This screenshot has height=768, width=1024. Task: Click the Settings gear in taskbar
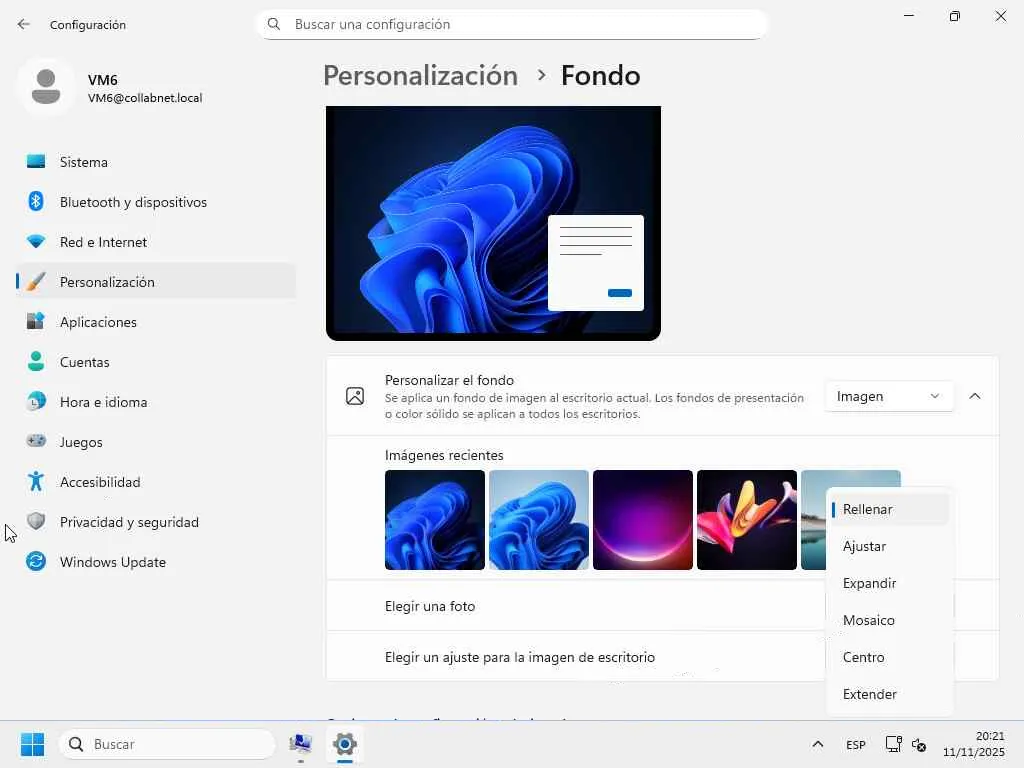[345, 744]
